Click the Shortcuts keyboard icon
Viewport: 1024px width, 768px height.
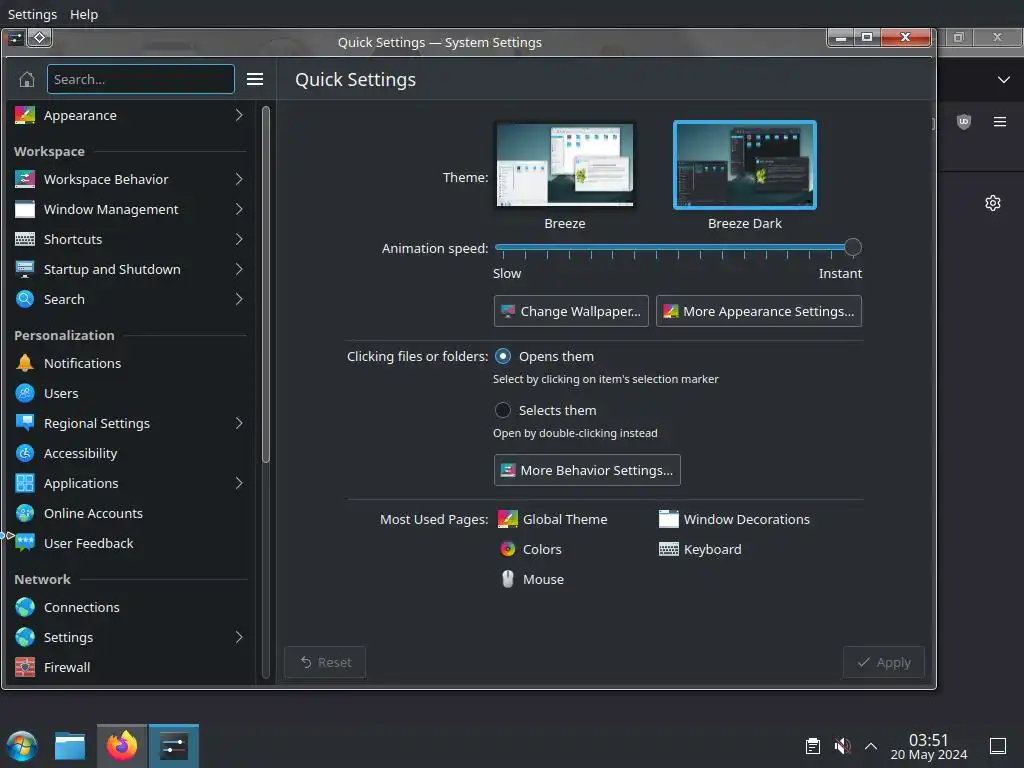[x=25, y=240]
